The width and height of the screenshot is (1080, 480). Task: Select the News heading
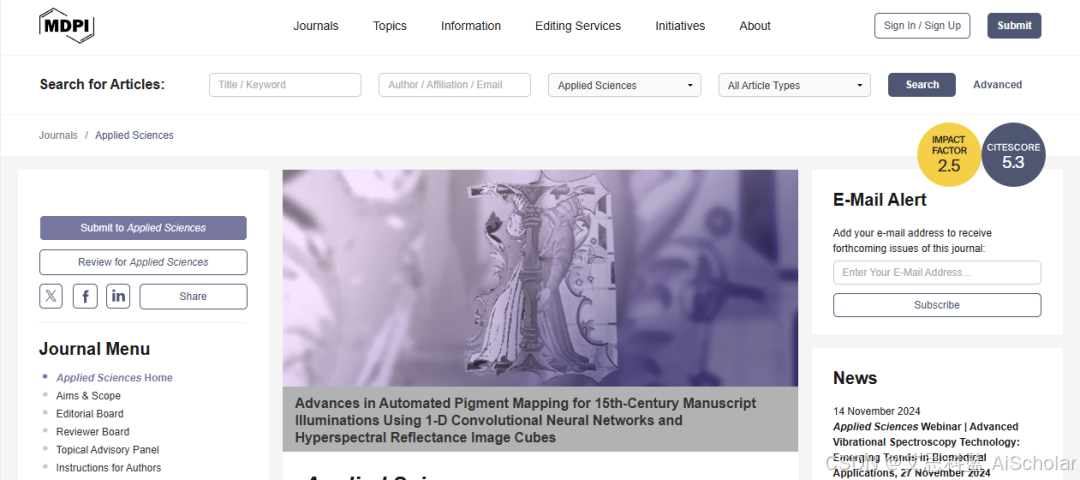[x=855, y=378]
